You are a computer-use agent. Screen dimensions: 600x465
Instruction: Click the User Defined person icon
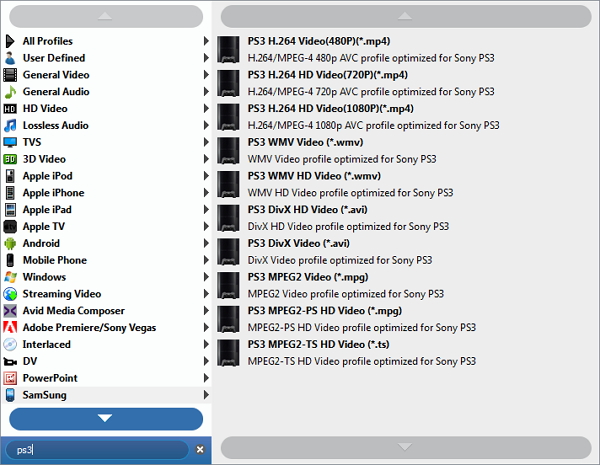pos(10,58)
